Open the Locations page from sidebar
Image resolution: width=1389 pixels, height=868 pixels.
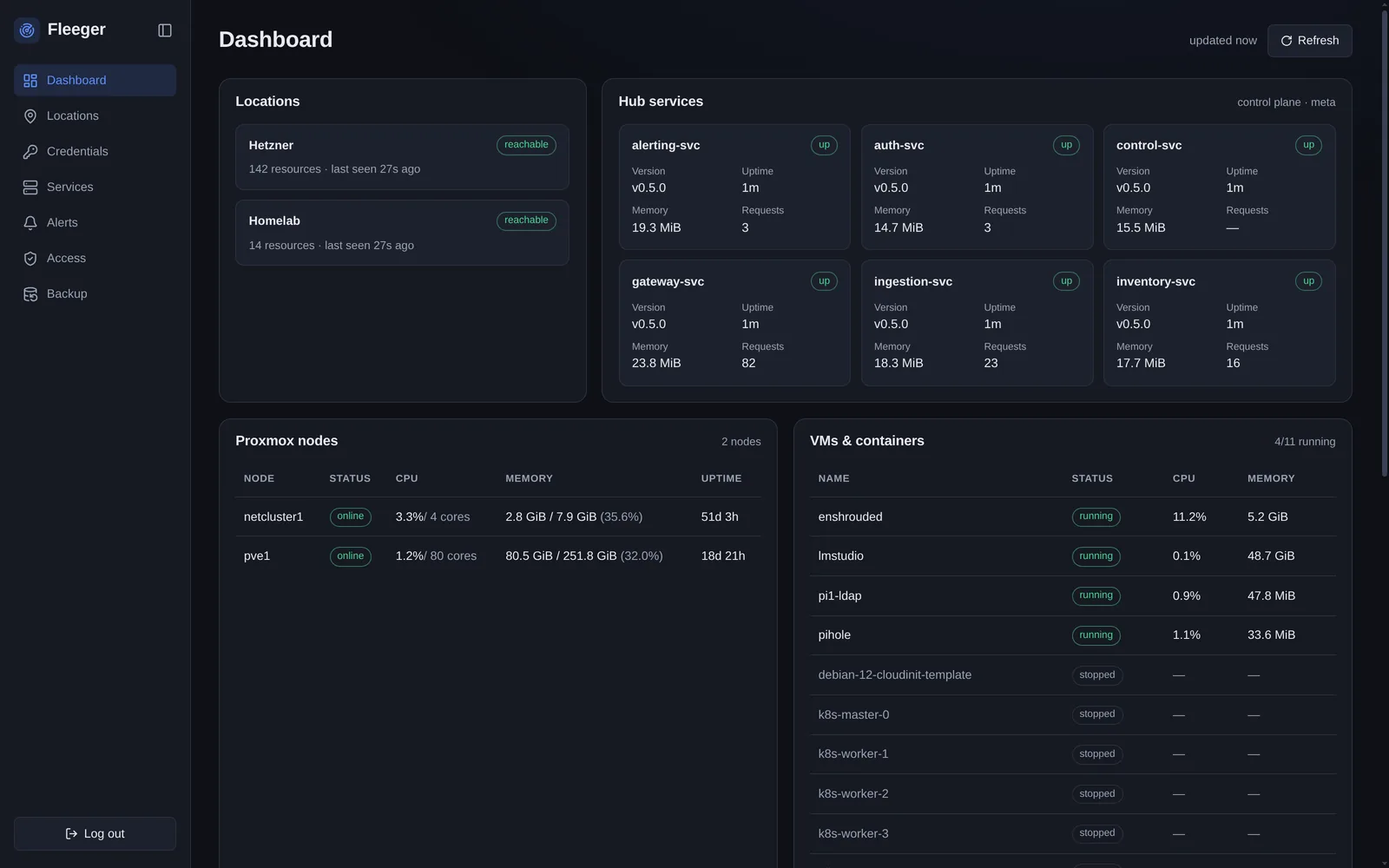[95, 116]
